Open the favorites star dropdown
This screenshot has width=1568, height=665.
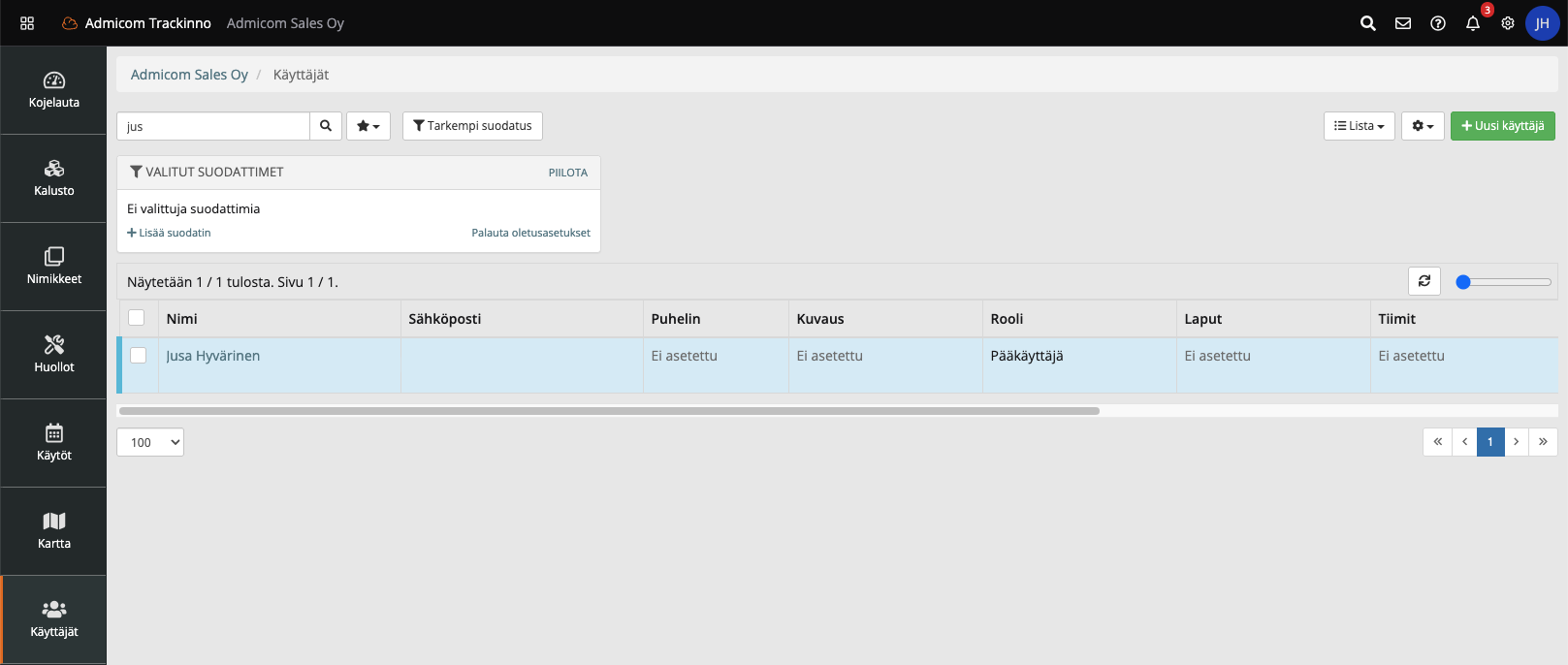(x=368, y=126)
